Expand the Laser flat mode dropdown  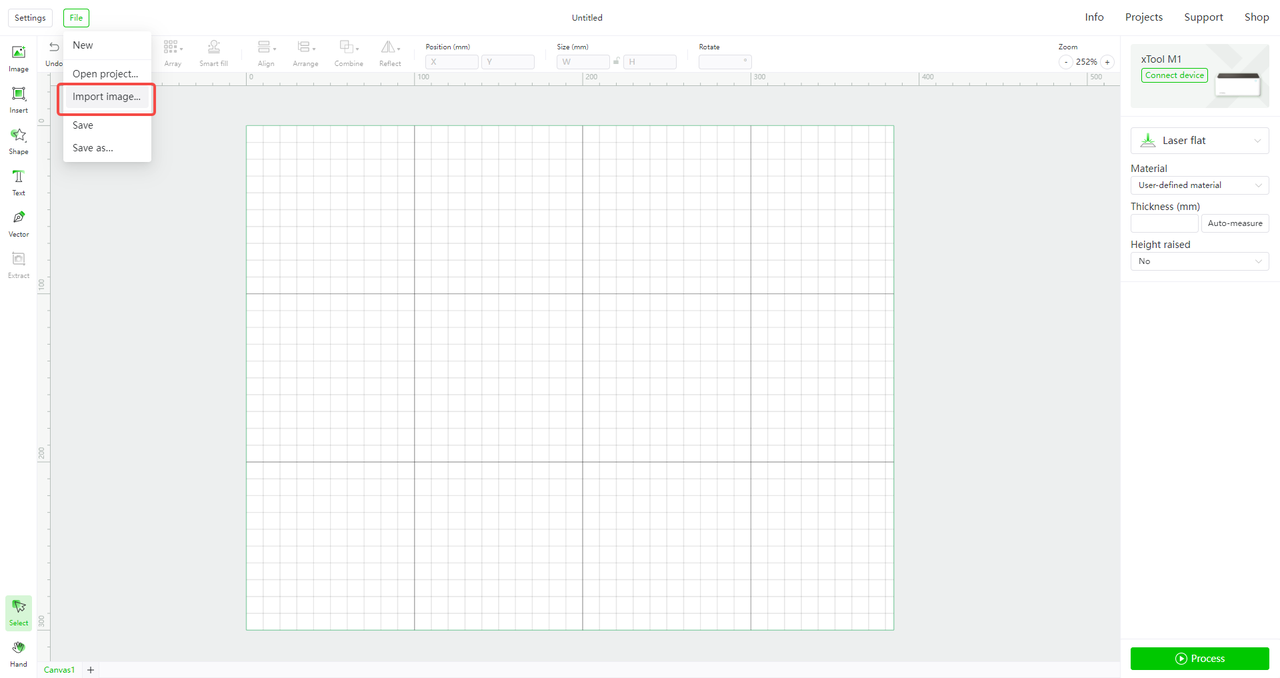click(1199, 141)
